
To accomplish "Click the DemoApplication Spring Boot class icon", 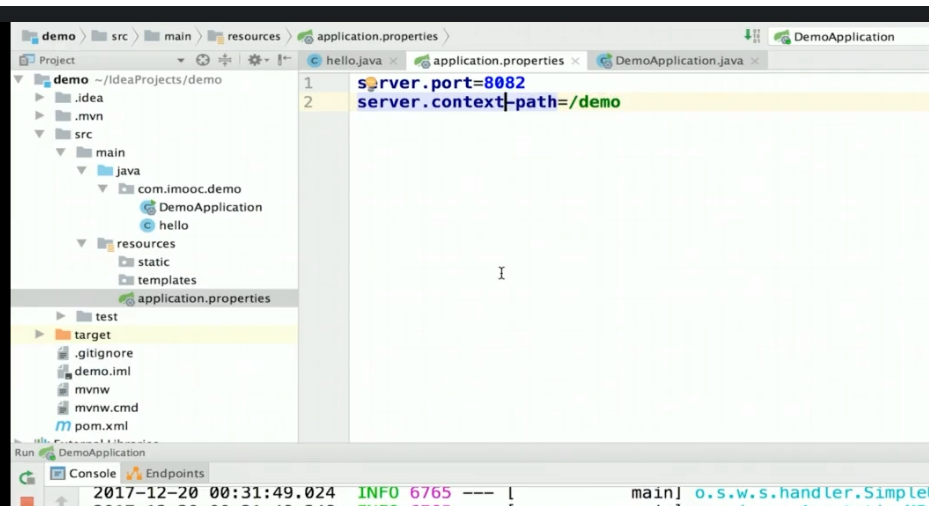I will tap(148, 207).
